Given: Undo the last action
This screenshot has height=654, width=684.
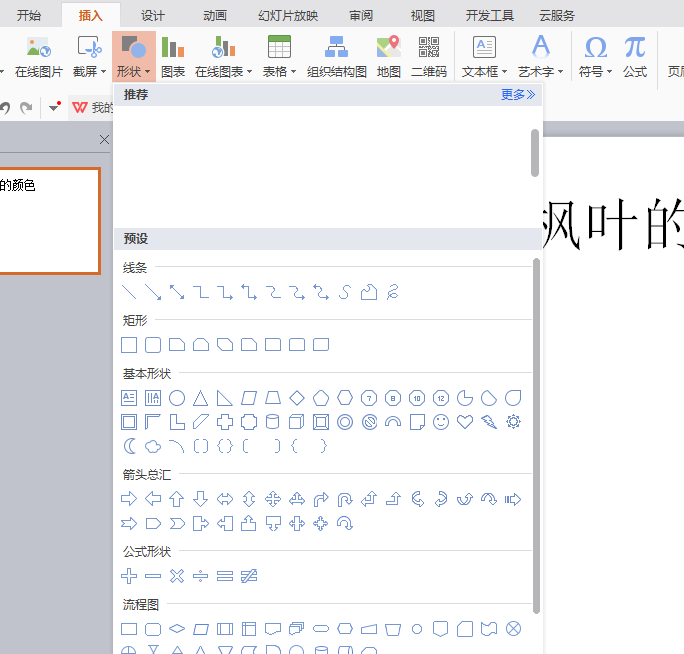Looking at the screenshot, I should click(x=5, y=107).
